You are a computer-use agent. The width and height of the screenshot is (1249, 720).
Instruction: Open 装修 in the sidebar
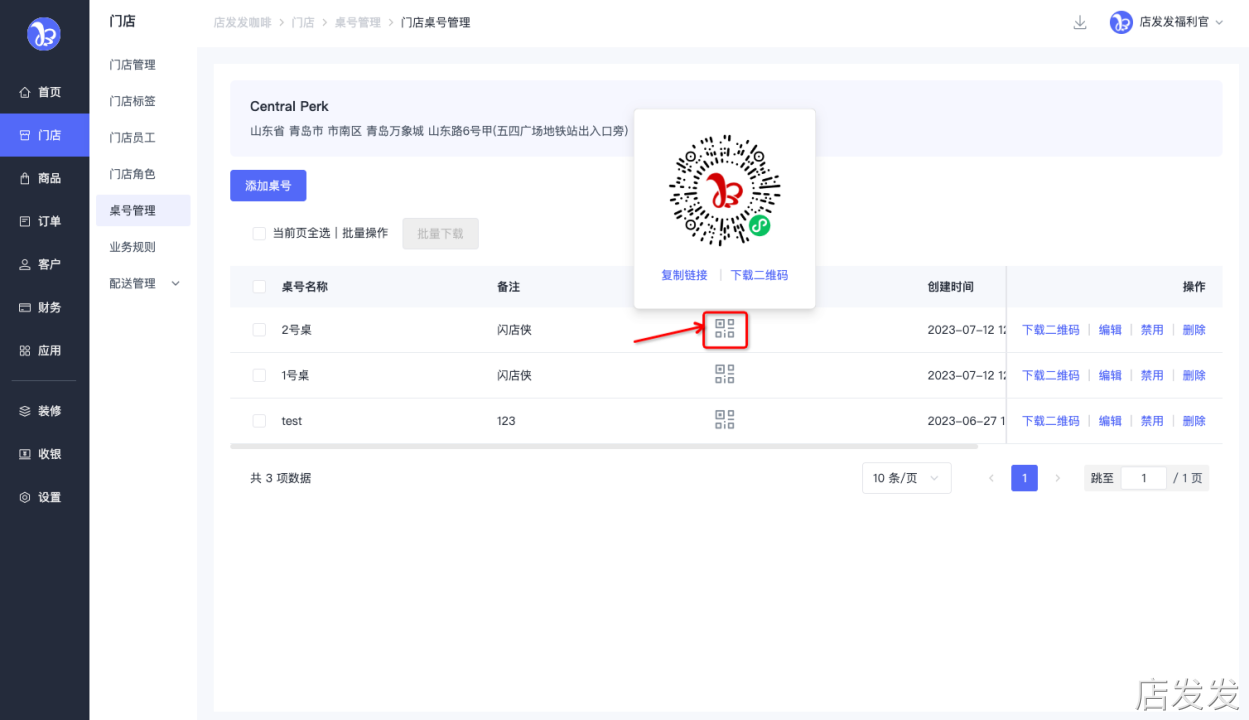pyautogui.click(x=44, y=410)
